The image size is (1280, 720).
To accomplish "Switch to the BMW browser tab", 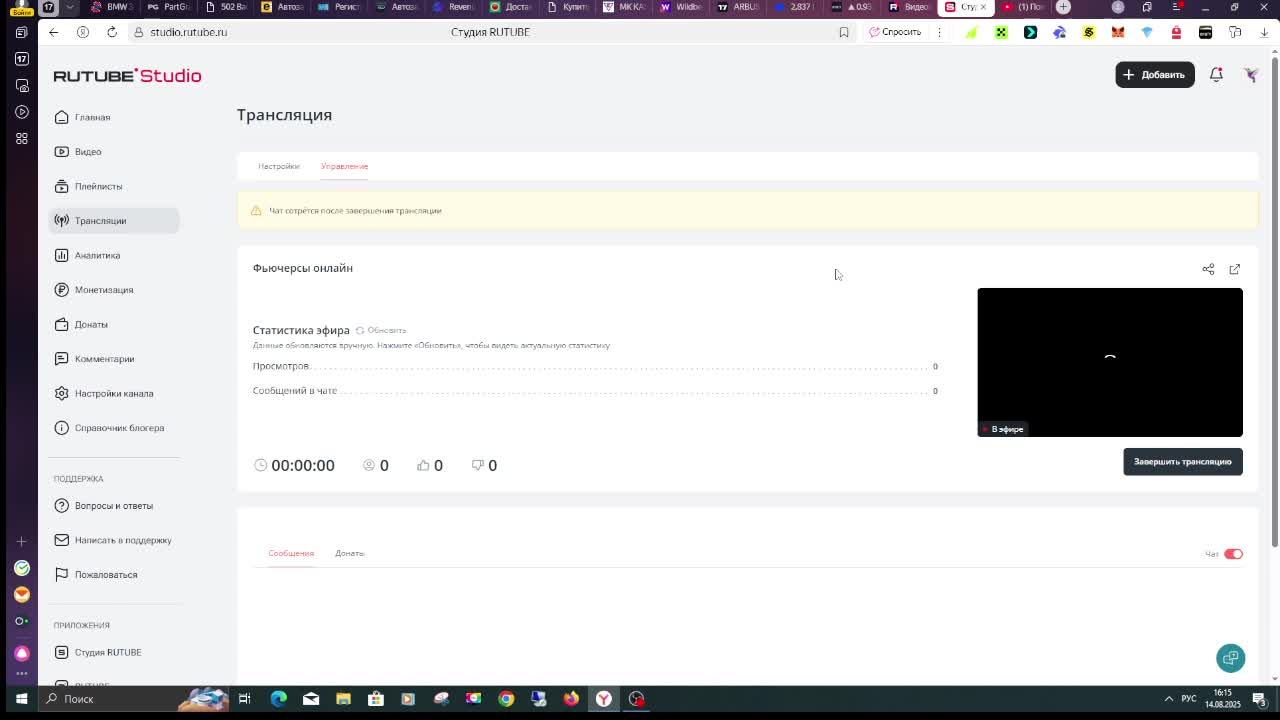I will click(x=112, y=7).
